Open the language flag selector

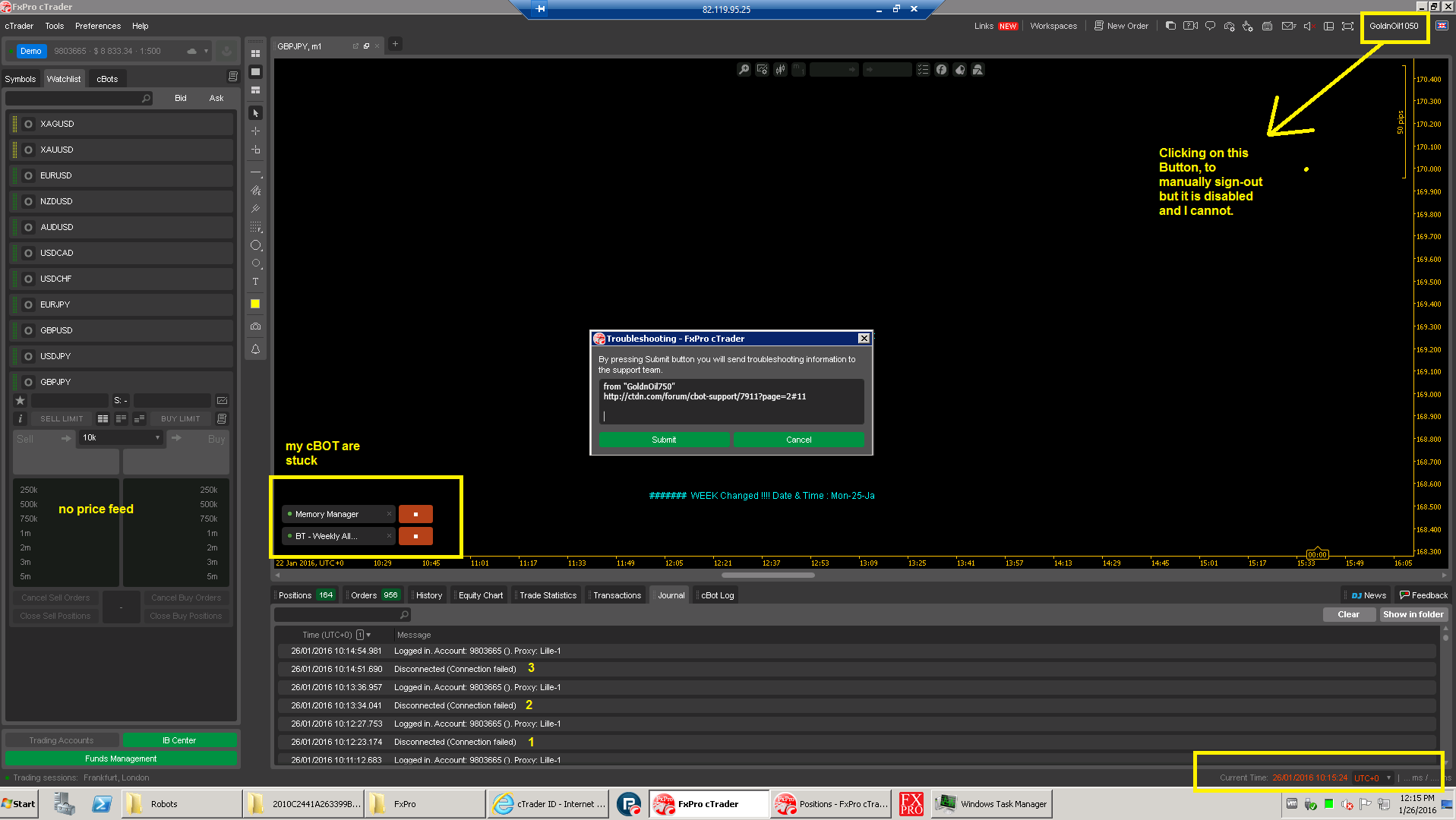click(x=1442, y=26)
